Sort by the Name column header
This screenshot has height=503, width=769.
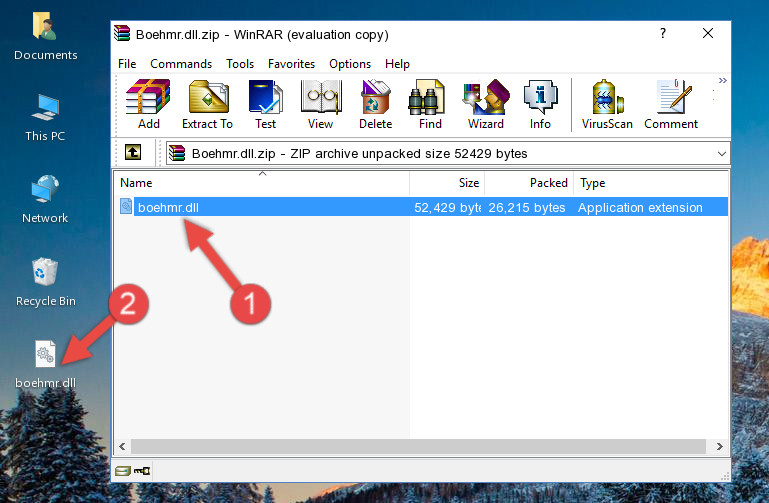pos(262,183)
